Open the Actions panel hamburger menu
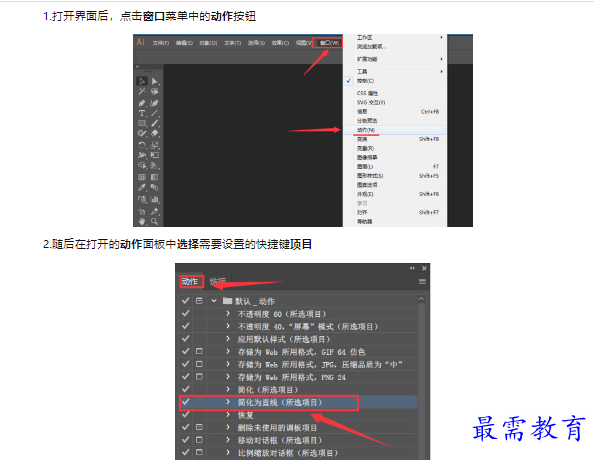Image resolution: width=594 pixels, height=460 pixels. click(422, 282)
